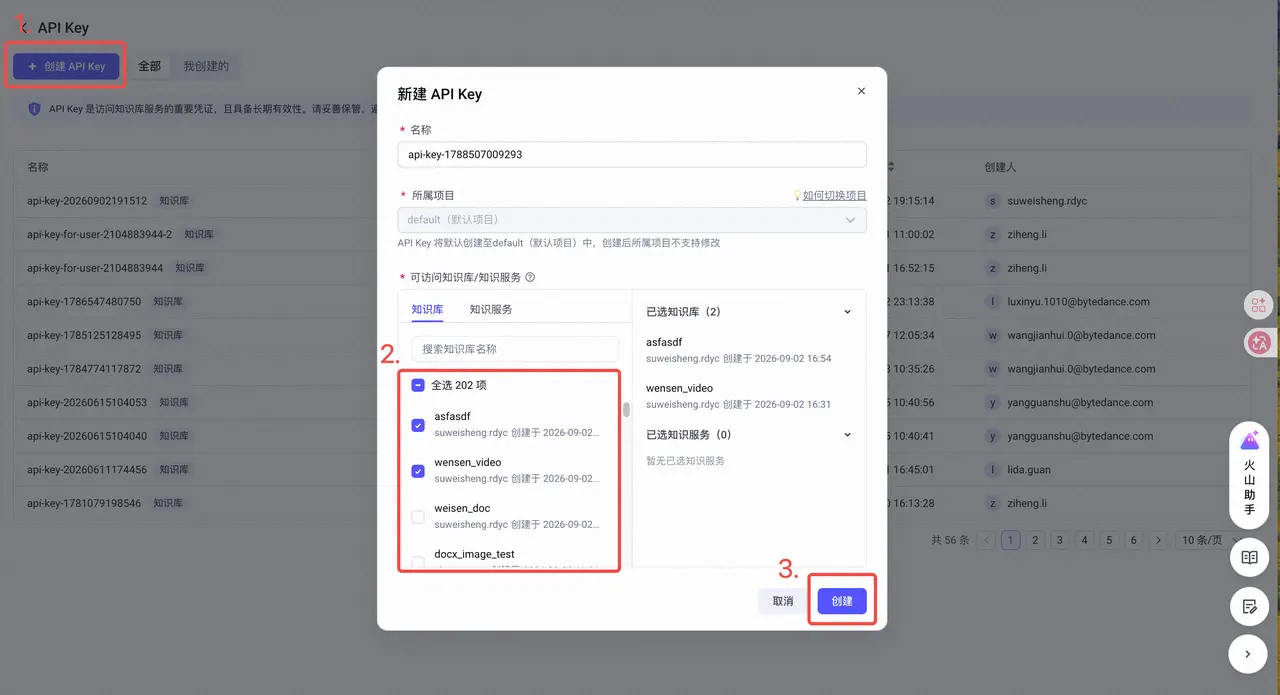Screen dimensions: 1280x695
Task: Click the 取消 button
Action: (x=783, y=601)
